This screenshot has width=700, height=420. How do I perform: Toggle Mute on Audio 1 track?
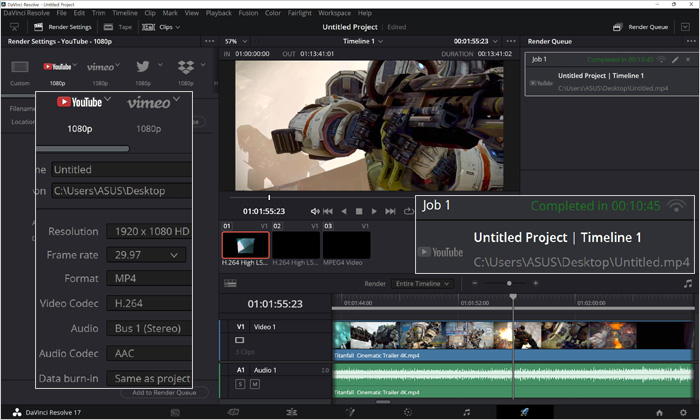tap(254, 384)
